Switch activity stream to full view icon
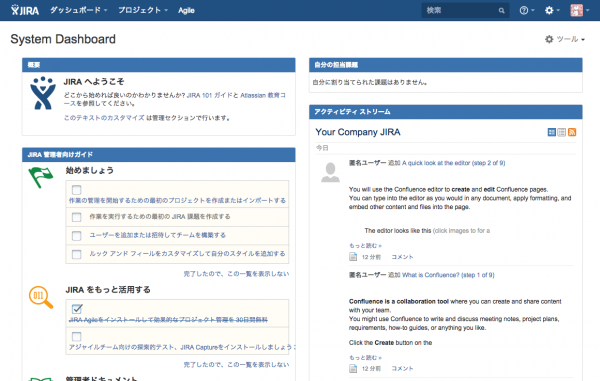This screenshot has width=600, height=381. [x=551, y=132]
